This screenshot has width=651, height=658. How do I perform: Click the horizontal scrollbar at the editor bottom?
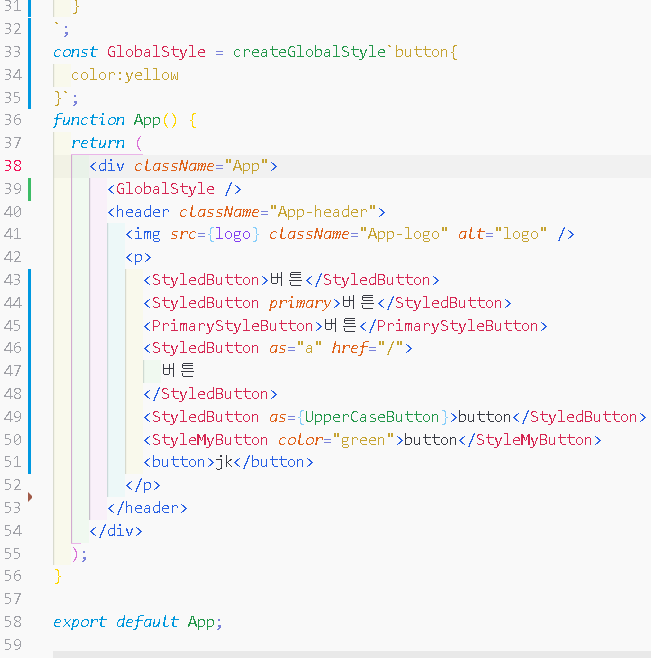tap(352, 654)
